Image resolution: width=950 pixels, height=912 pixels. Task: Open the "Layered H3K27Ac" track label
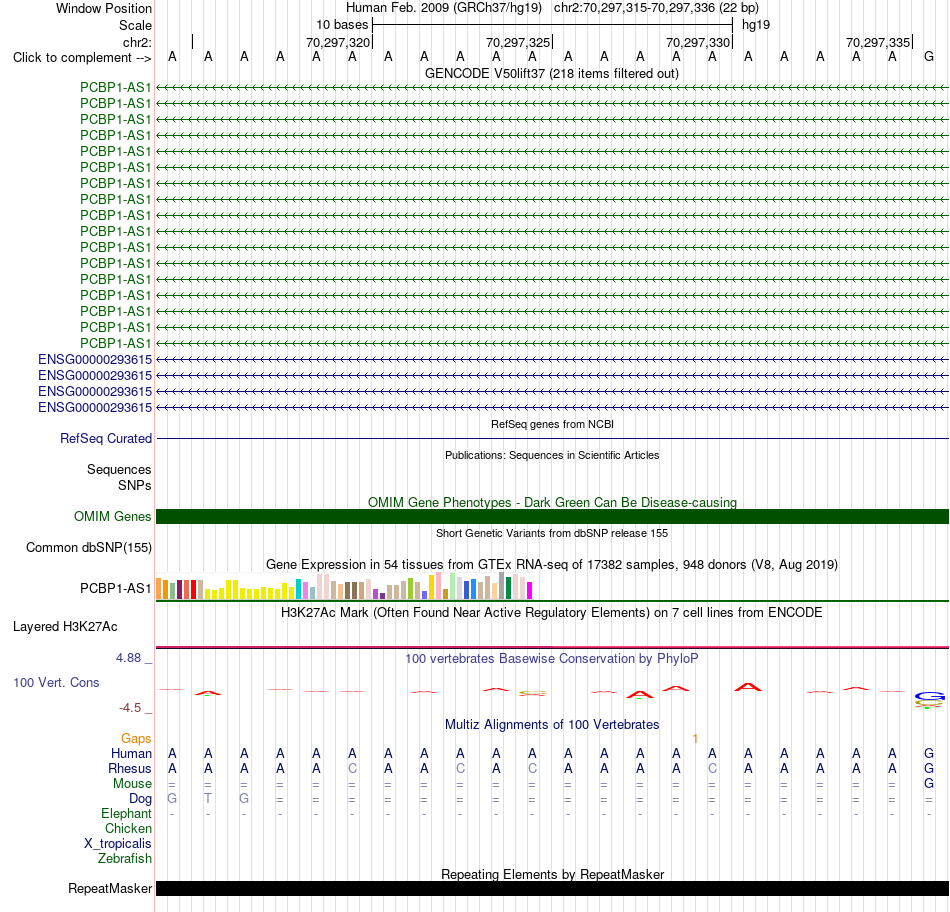65,627
